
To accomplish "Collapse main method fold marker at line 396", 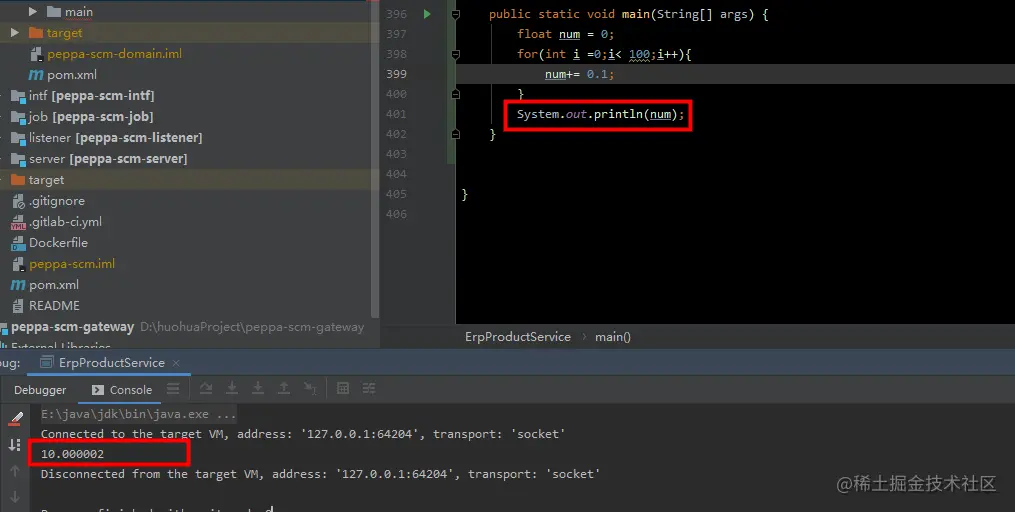I will [456, 14].
